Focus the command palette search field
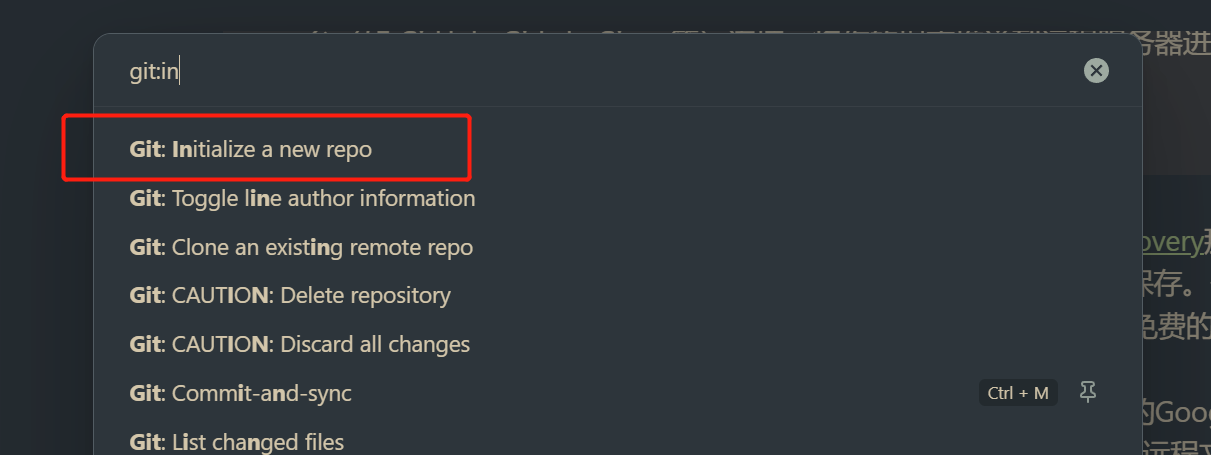1211x455 pixels. pos(598,72)
